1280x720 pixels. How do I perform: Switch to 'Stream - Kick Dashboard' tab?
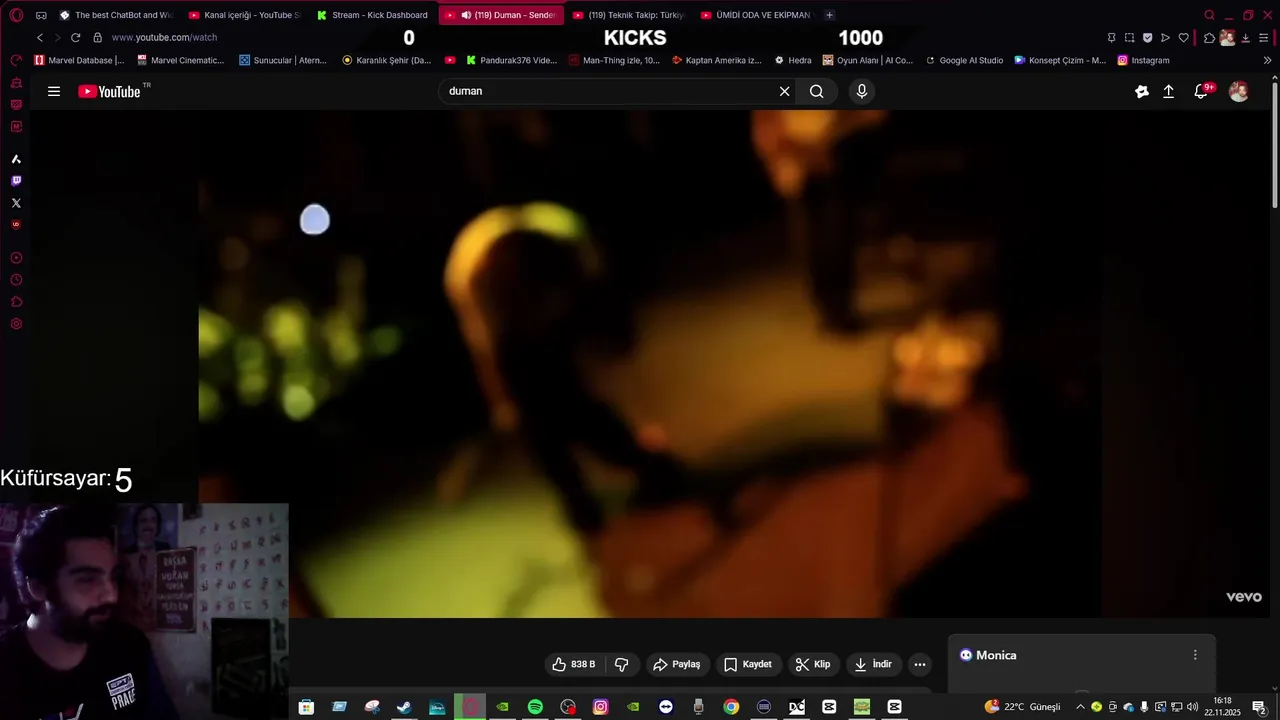click(373, 15)
